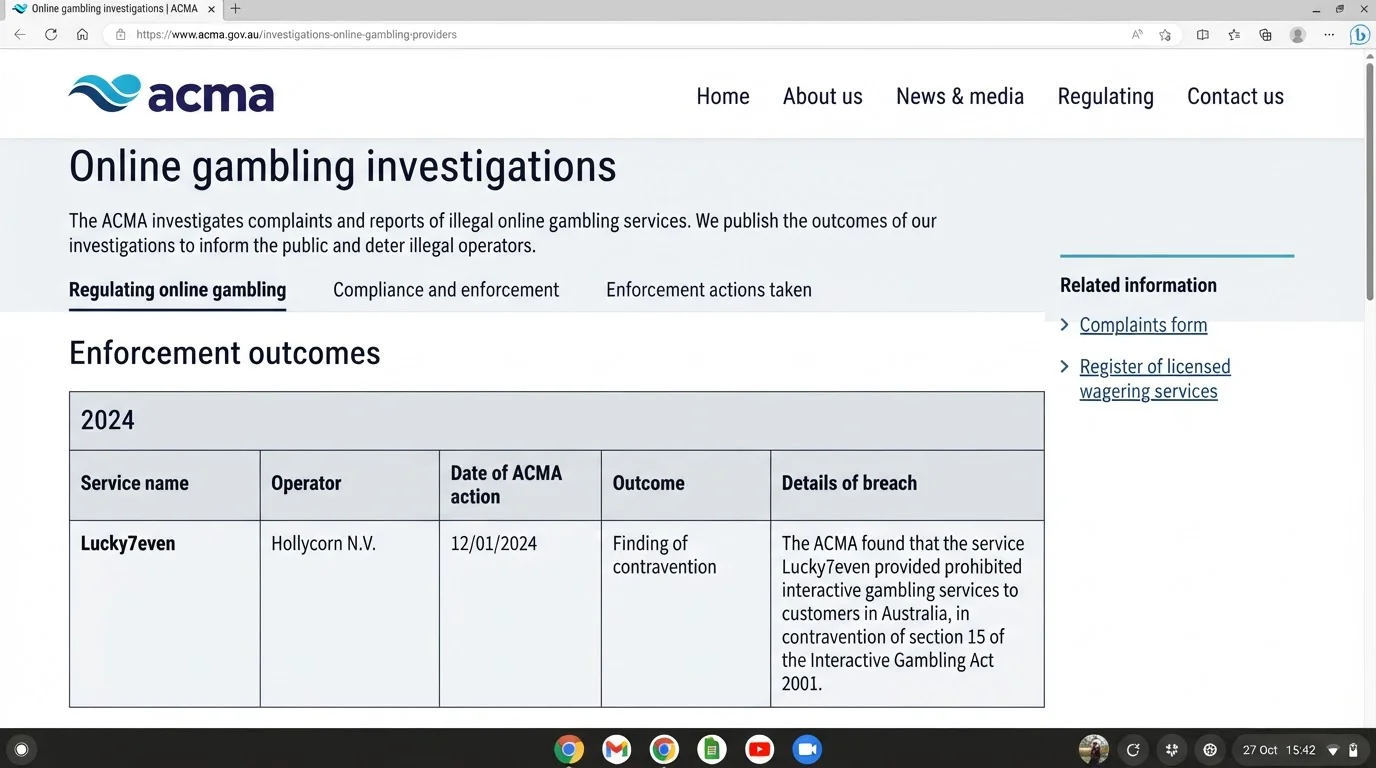Open Google Sheets from the shelf
The image size is (1376, 768).
(712, 749)
